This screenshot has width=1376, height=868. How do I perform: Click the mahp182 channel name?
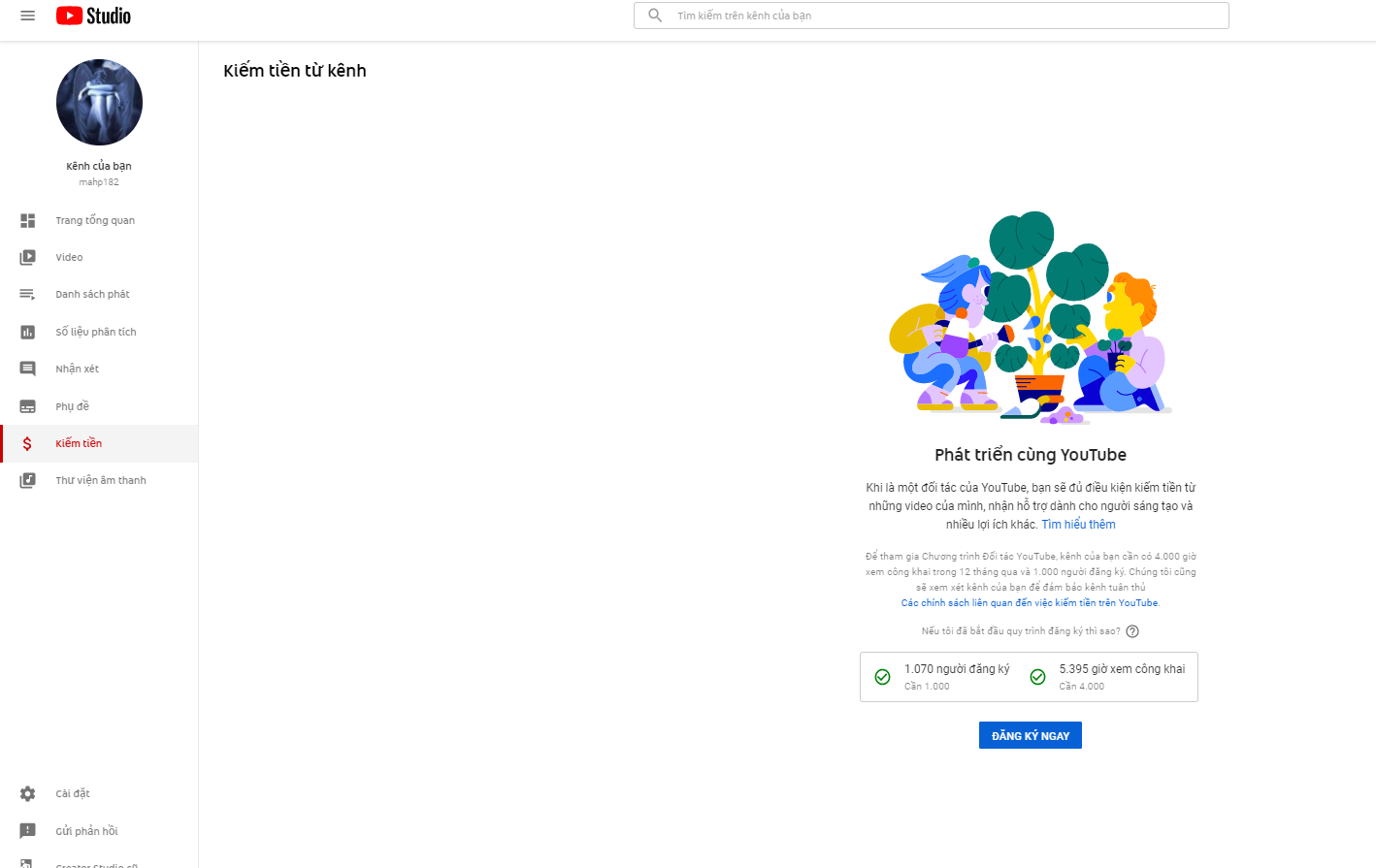pos(99,182)
